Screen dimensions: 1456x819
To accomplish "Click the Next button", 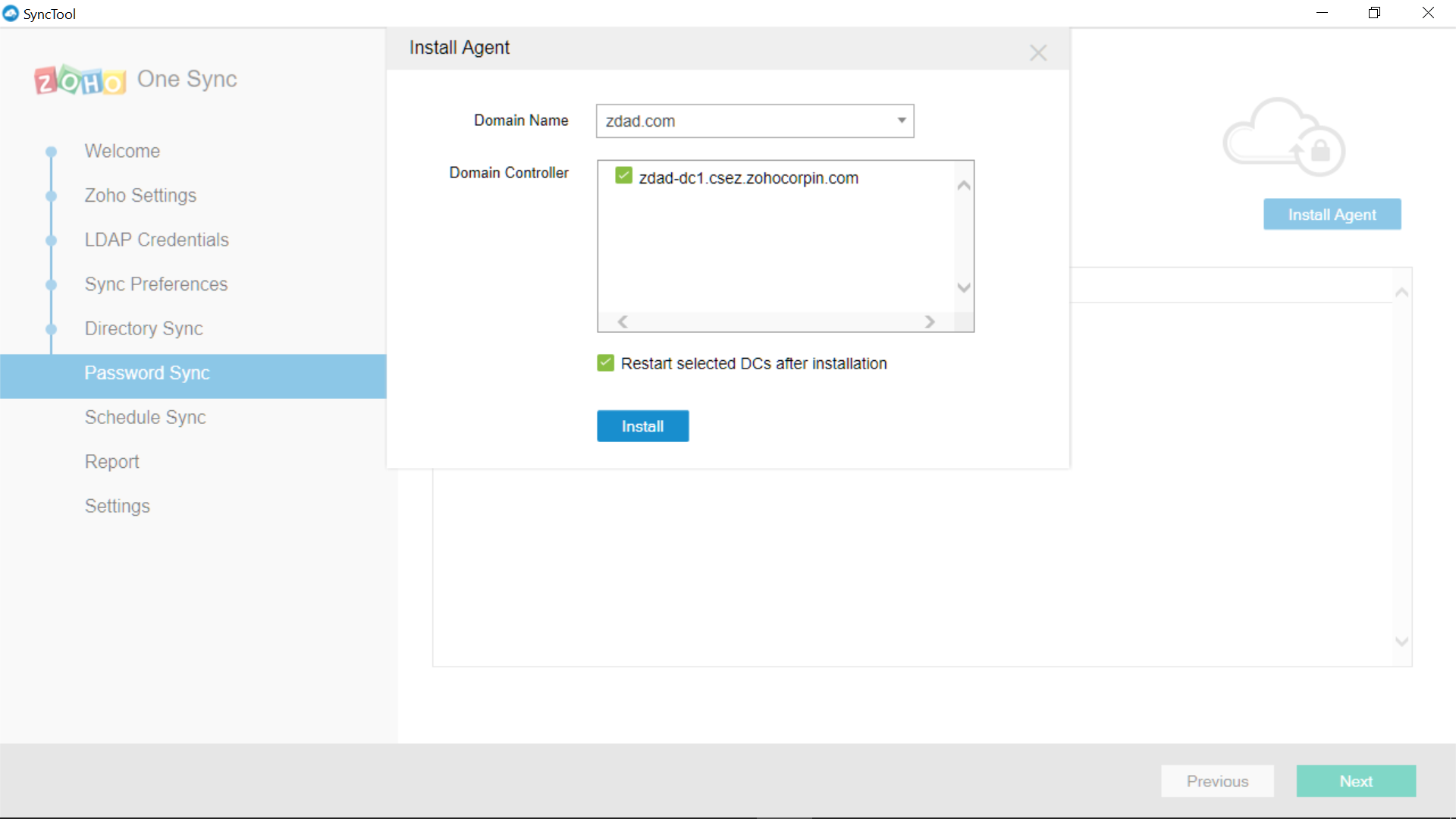I will click(1355, 781).
